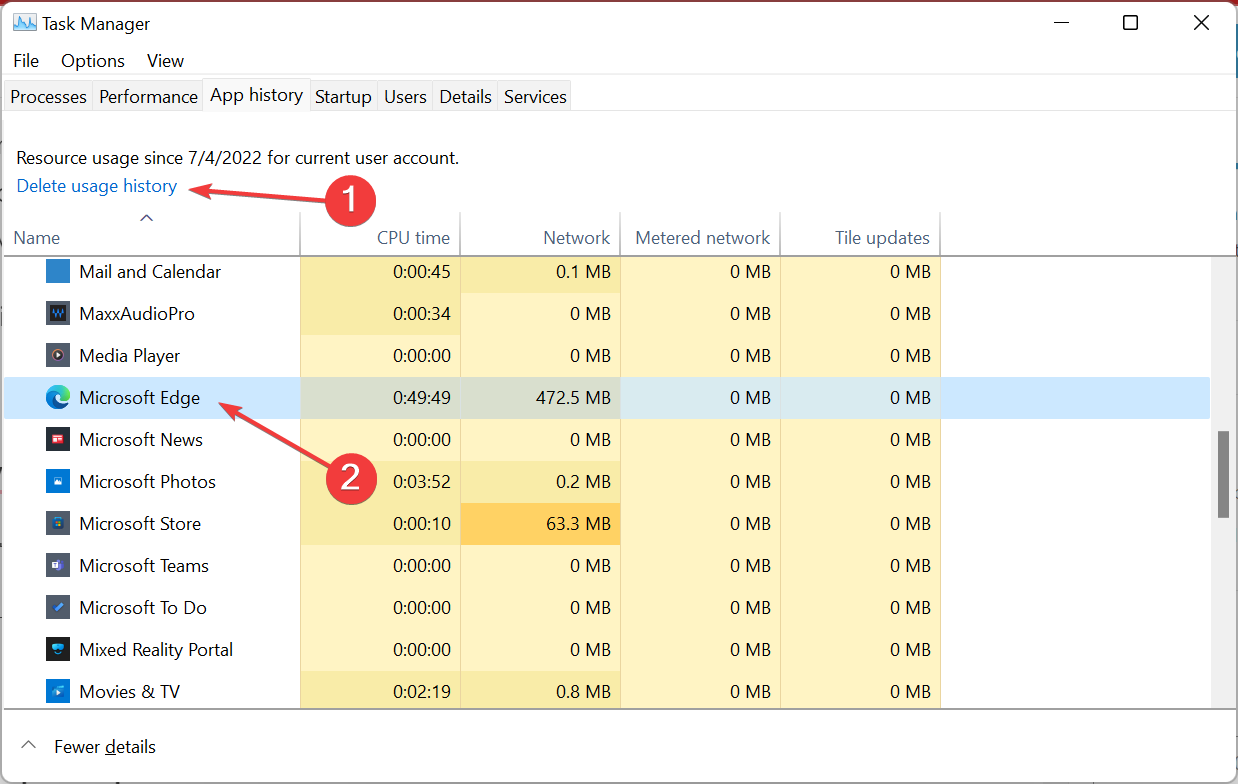Click the Media Player app icon

click(58, 355)
